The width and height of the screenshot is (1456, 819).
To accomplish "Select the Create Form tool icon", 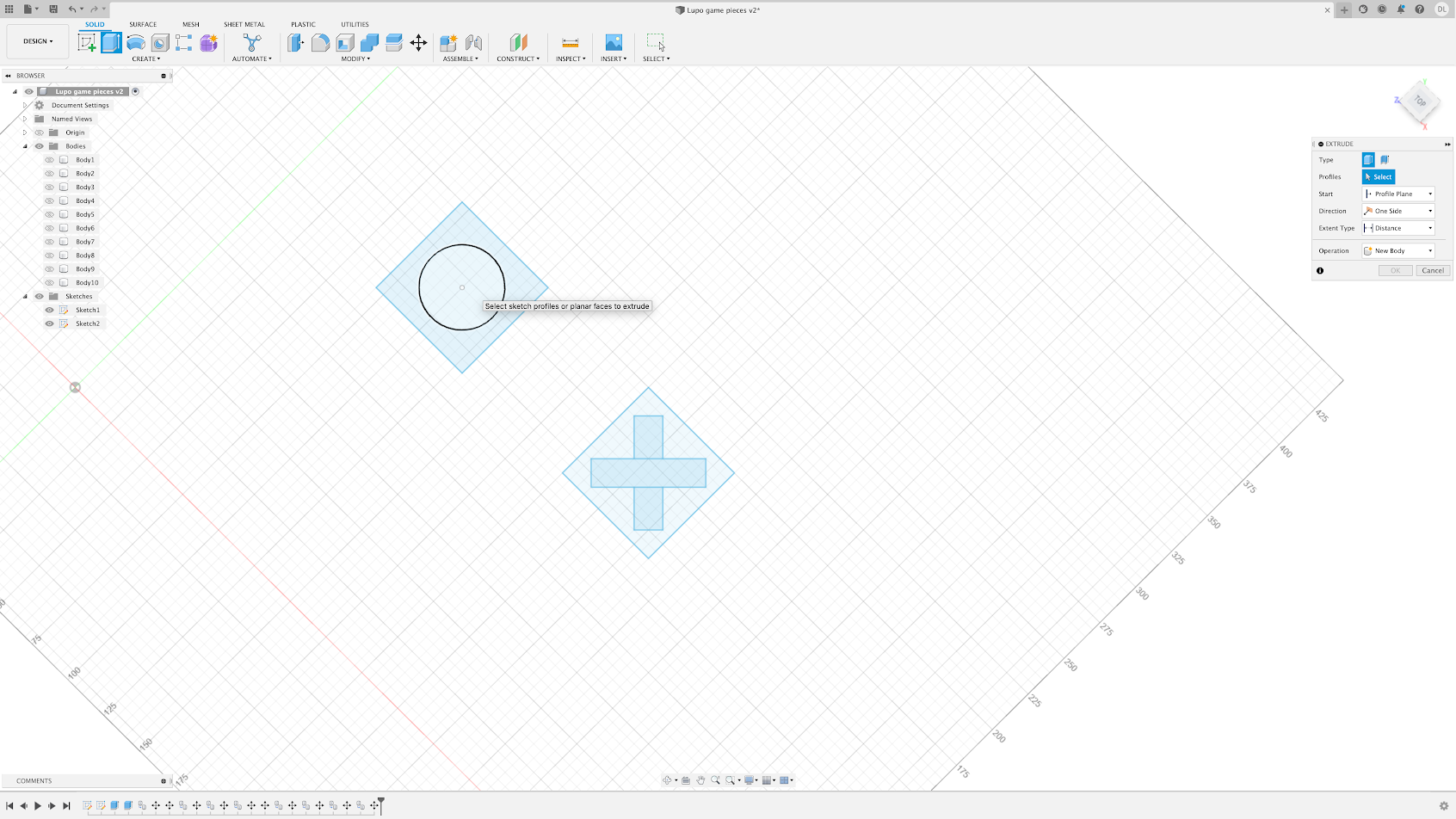I will (x=209, y=42).
